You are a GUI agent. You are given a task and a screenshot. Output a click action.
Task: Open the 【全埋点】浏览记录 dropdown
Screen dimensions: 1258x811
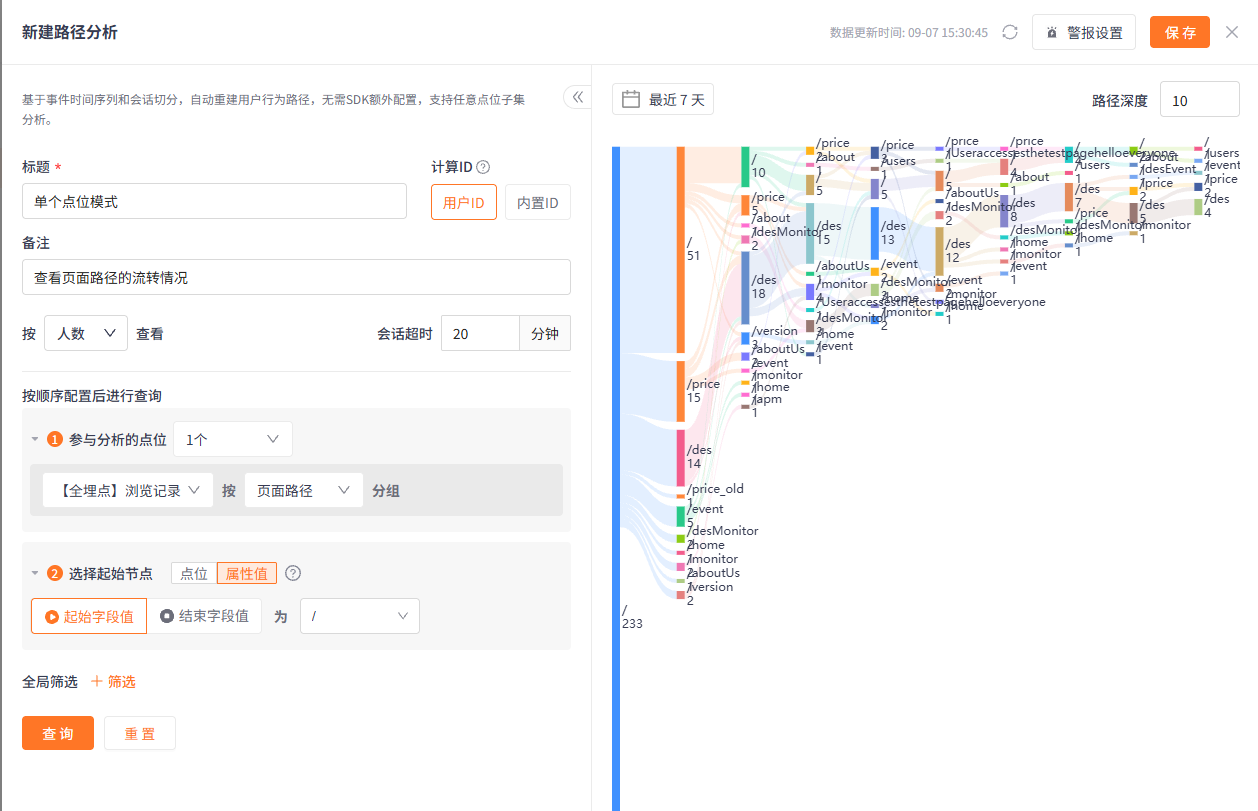[x=128, y=490]
